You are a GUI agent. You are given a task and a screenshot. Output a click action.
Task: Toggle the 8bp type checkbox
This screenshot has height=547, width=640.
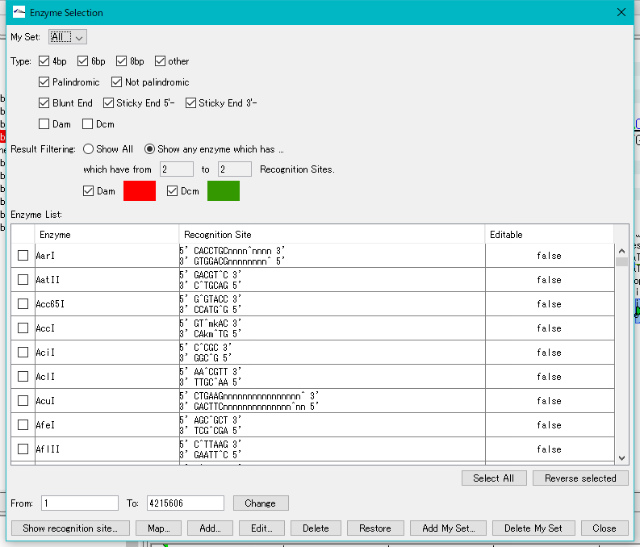pos(121,61)
